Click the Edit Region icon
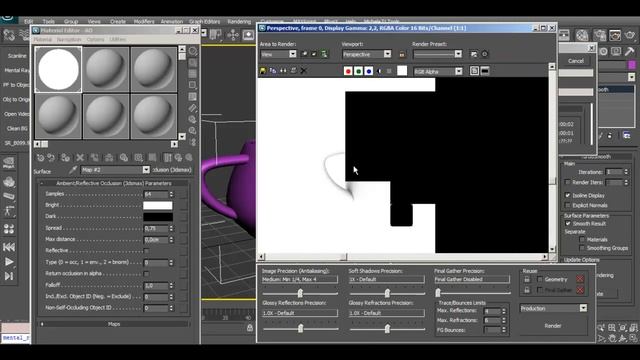The height and width of the screenshot is (360, 640). [x=304, y=54]
